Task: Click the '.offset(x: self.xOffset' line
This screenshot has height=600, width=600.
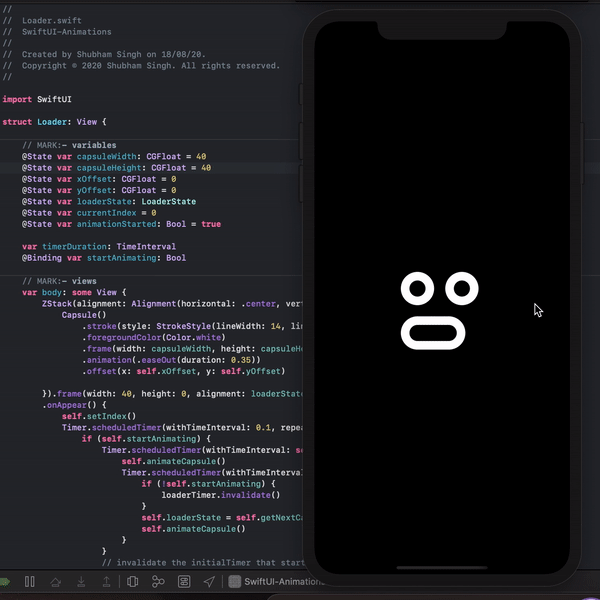Action: coord(184,371)
